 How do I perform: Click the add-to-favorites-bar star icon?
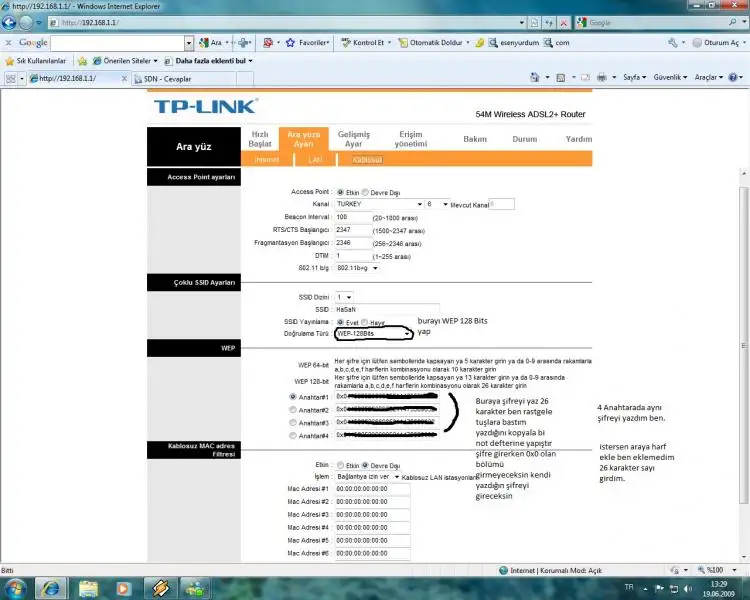click(82, 61)
